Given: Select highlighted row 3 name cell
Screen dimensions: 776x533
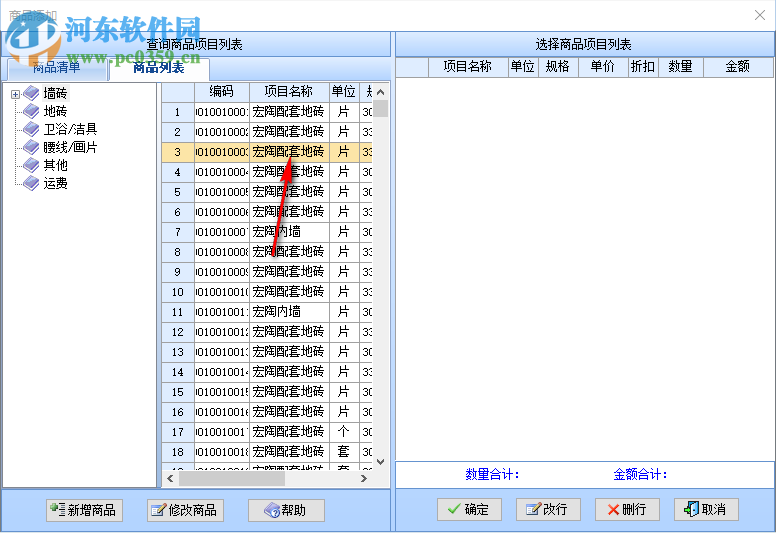Looking at the screenshot, I should tap(289, 152).
